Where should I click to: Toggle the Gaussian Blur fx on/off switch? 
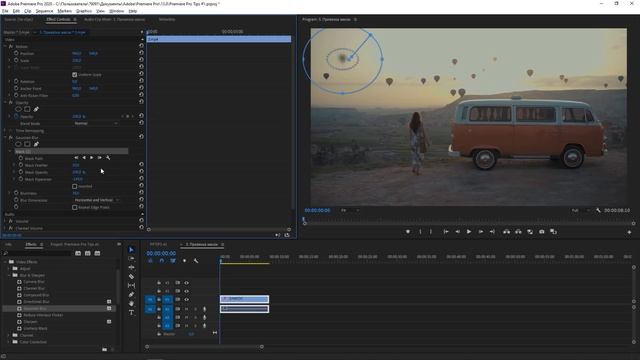11,138
